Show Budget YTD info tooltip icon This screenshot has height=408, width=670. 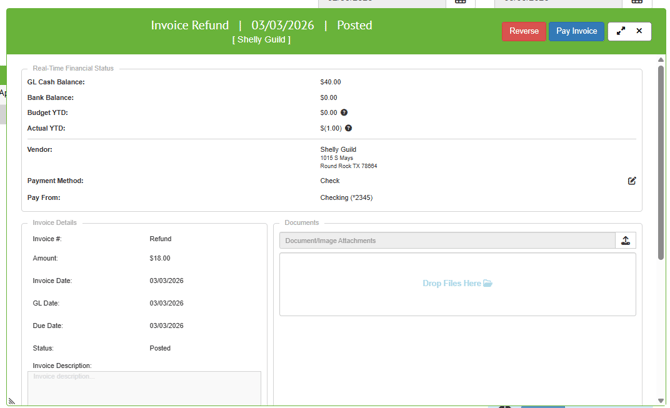(344, 113)
